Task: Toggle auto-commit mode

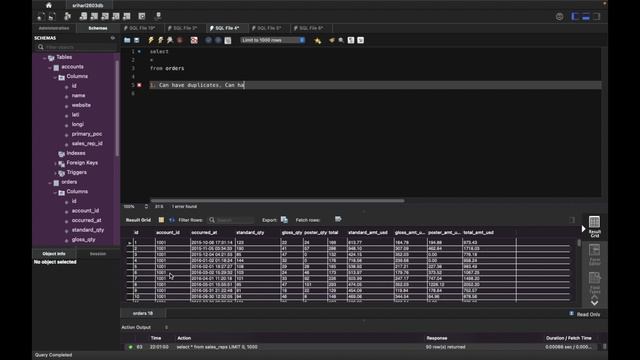Action: click(x=228, y=40)
